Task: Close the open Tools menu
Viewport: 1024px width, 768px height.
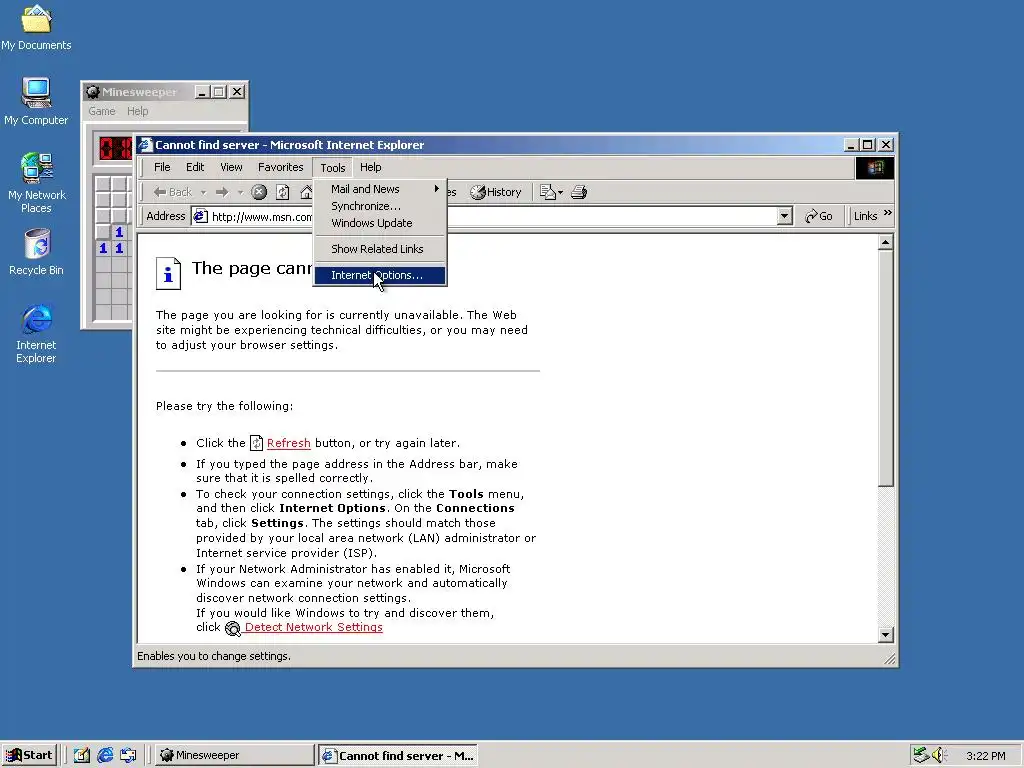Action: coord(332,168)
